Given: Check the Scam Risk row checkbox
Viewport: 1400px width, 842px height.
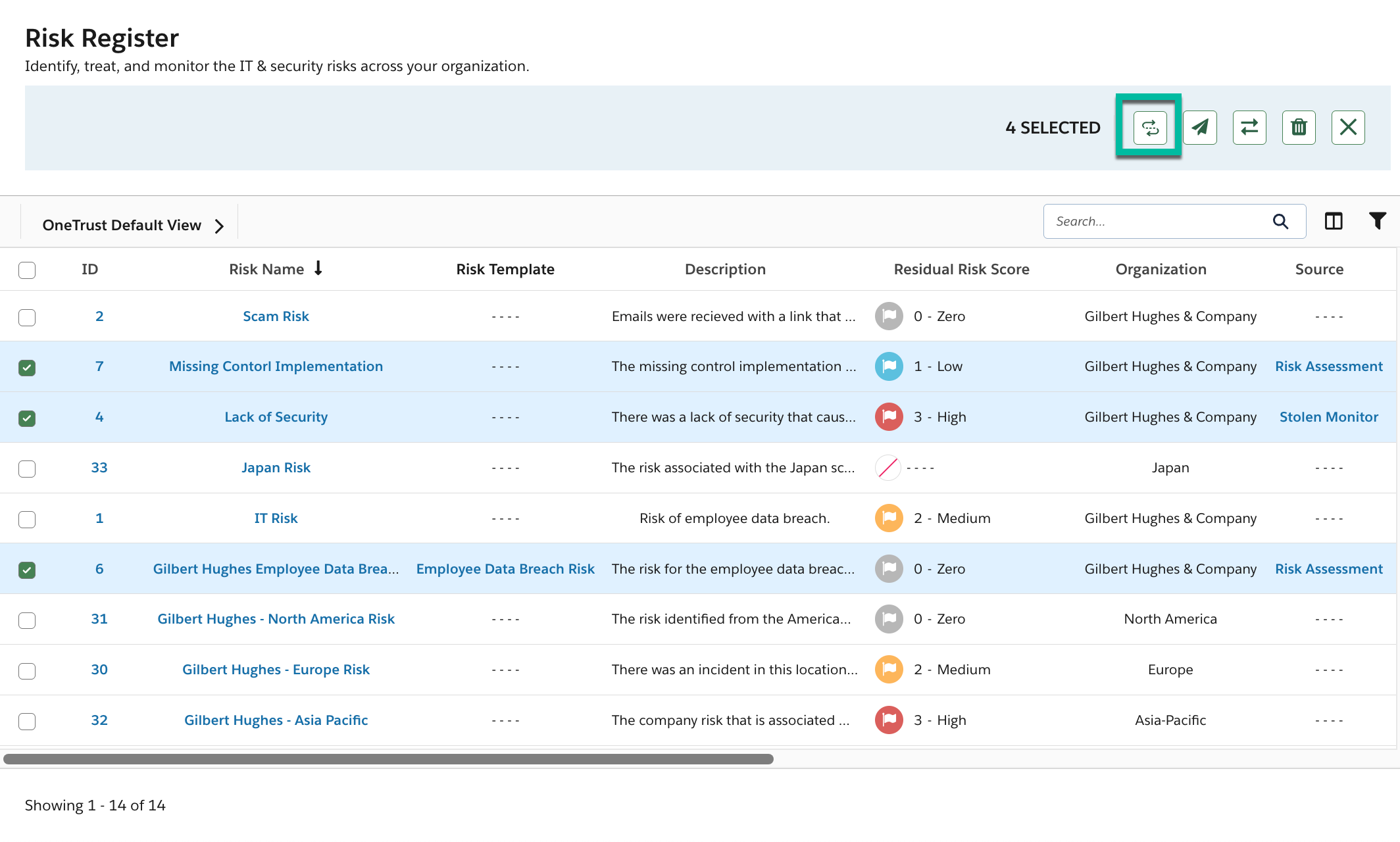Looking at the screenshot, I should 27,317.
